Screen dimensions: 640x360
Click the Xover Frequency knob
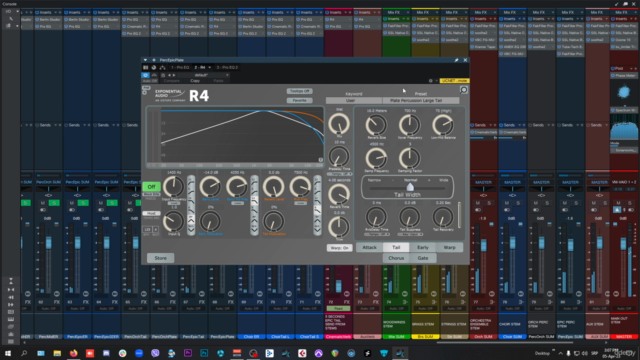tap(409, 124)
